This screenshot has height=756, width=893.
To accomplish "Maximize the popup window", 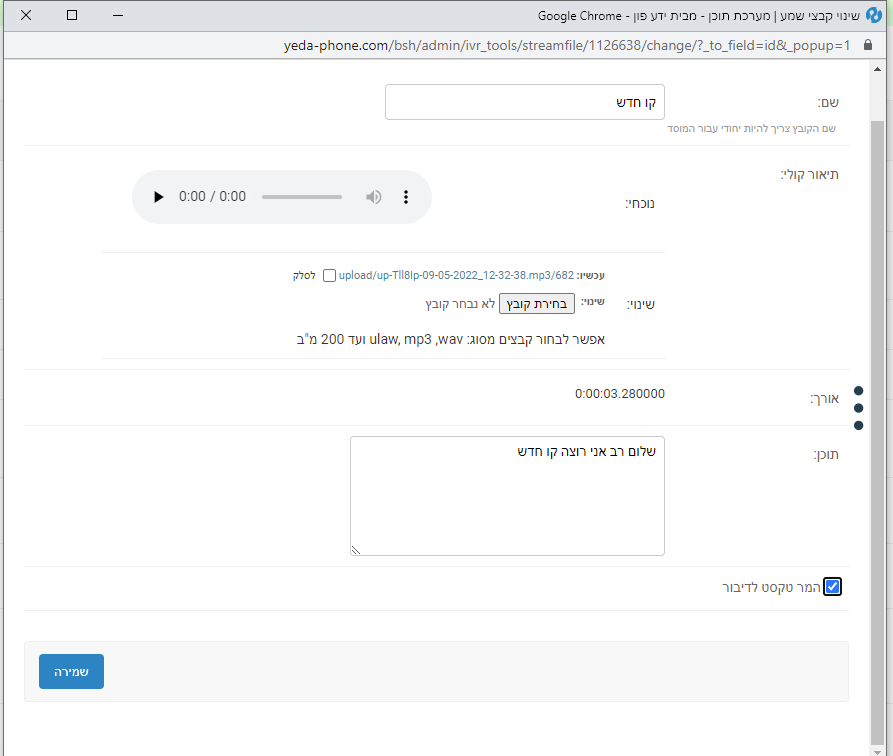I will (x=72, y=15).
